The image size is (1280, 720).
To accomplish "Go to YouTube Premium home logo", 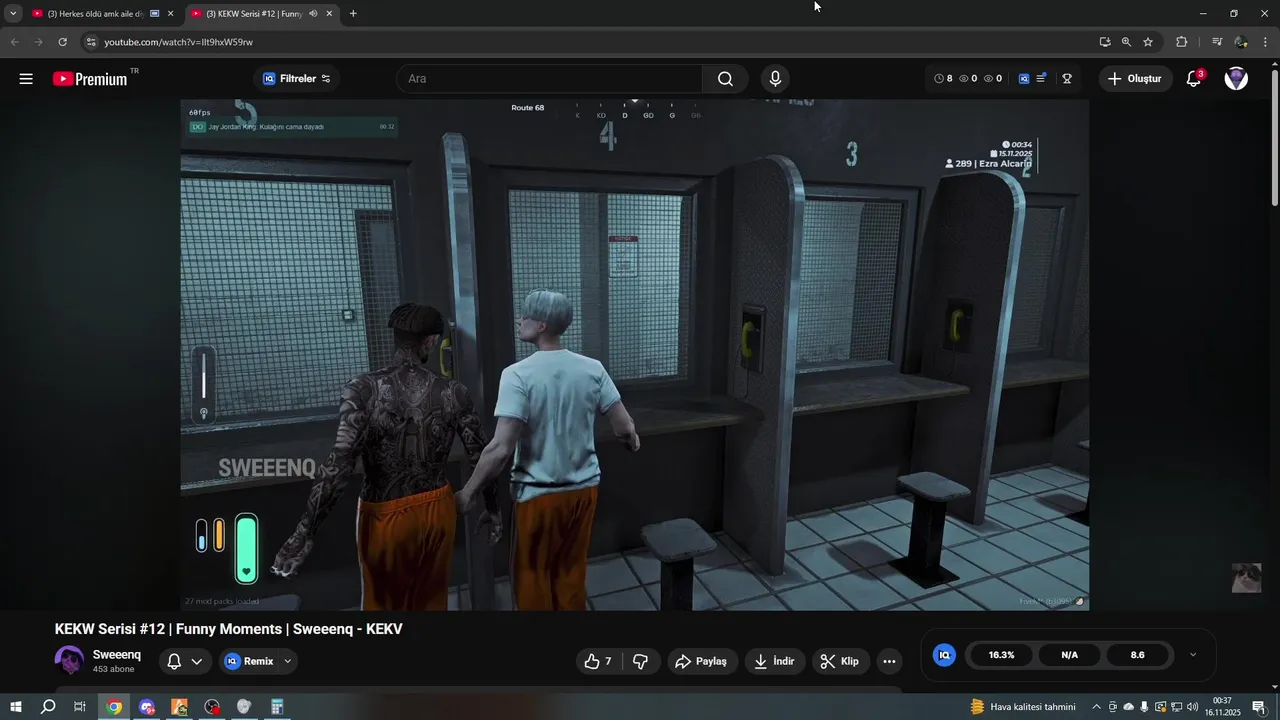I will (90, 79).
